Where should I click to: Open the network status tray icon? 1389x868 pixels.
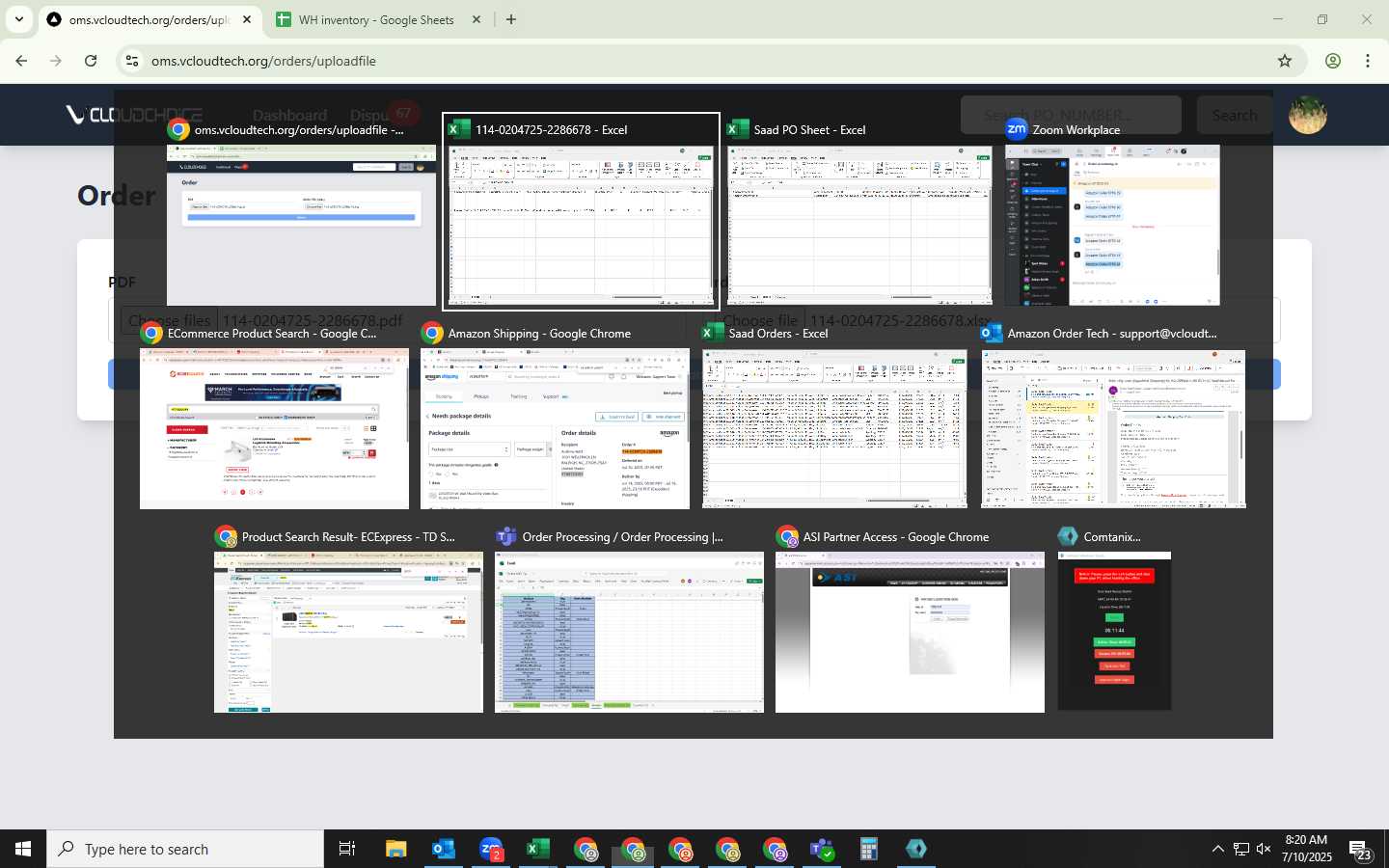click(1241, 849)
